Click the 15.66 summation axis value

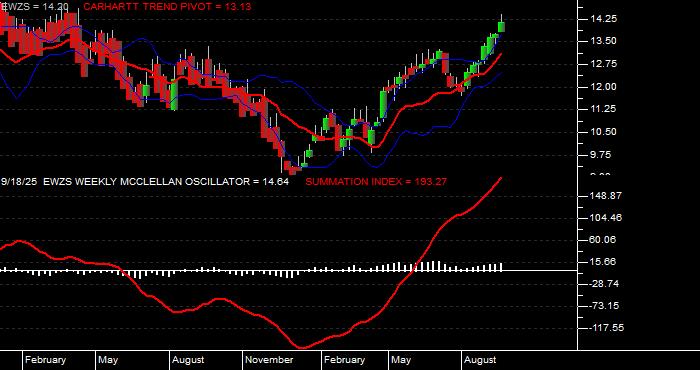(x=603, y=262)
